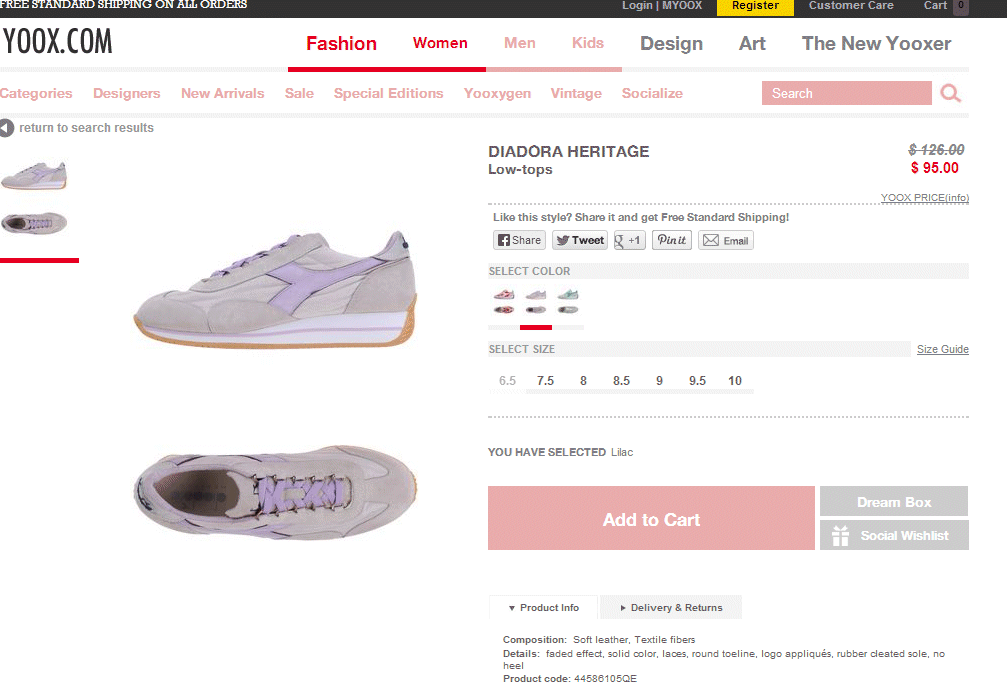Screen dimensions: 1007x700
Task: View the top-view shoe thumbnail
Action: 35,222
